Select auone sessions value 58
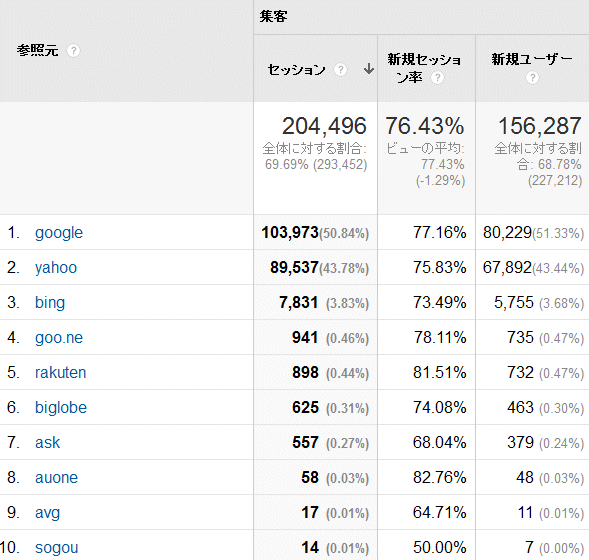The image size is (589, 560). [310, 477]
